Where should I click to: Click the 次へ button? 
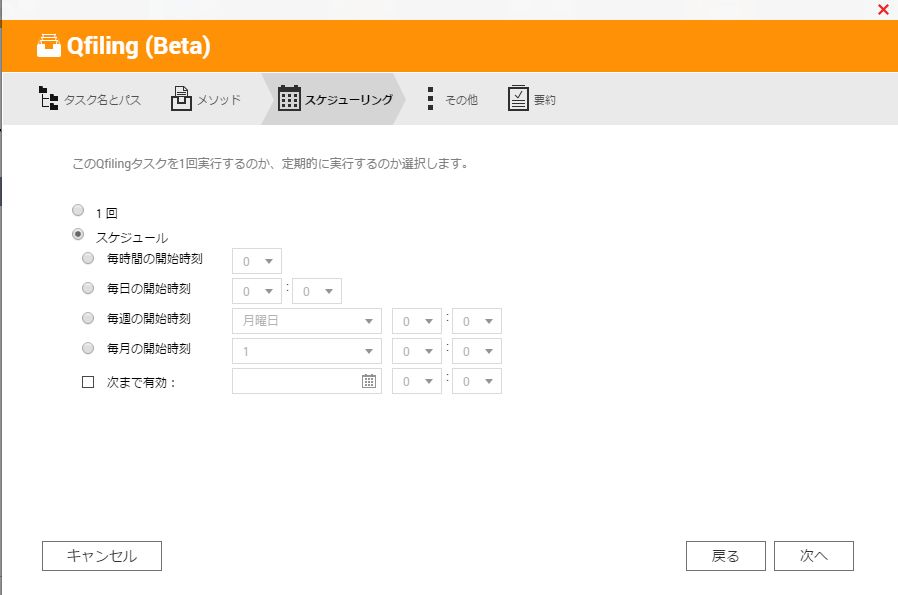click(814, 556)
